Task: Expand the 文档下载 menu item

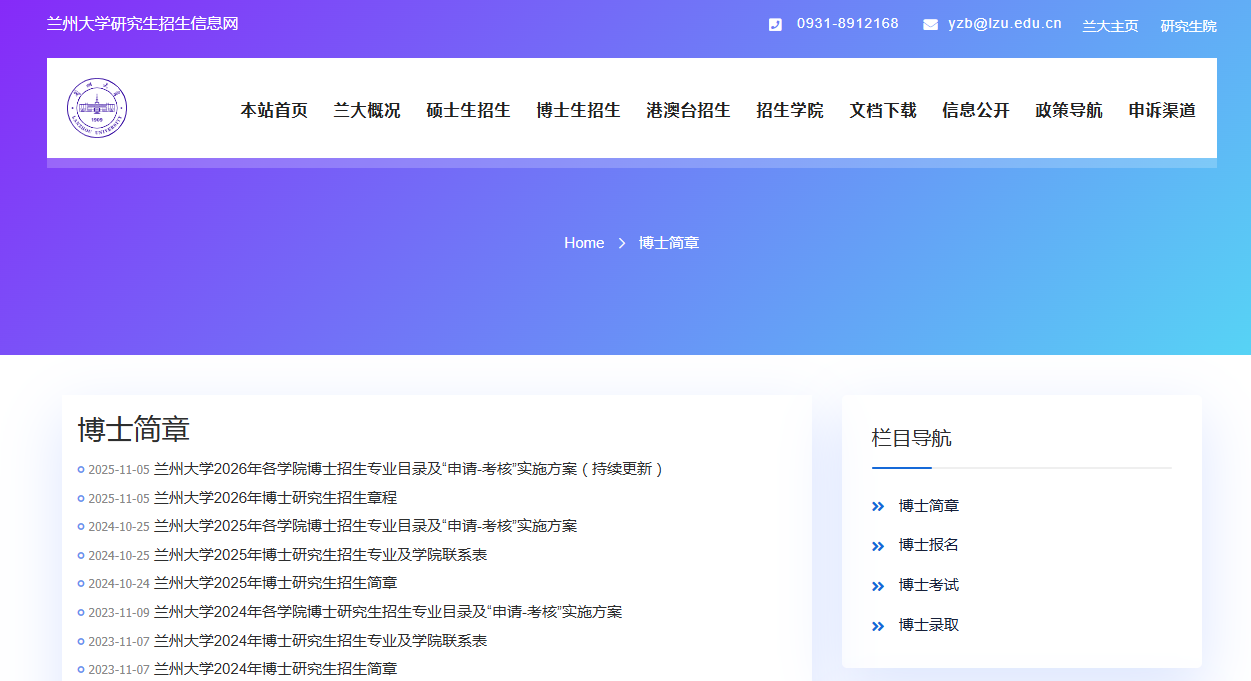Action: [x=883, y=110]
